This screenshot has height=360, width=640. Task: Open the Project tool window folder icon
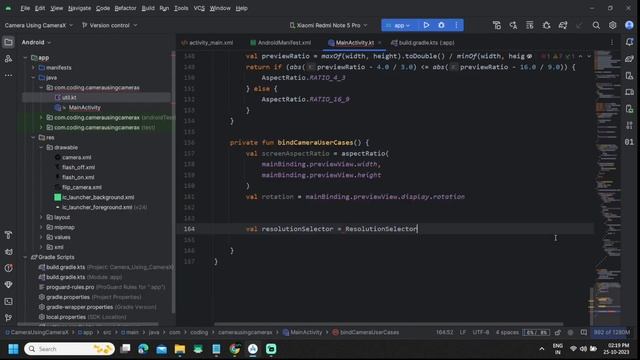coord(8,42)
